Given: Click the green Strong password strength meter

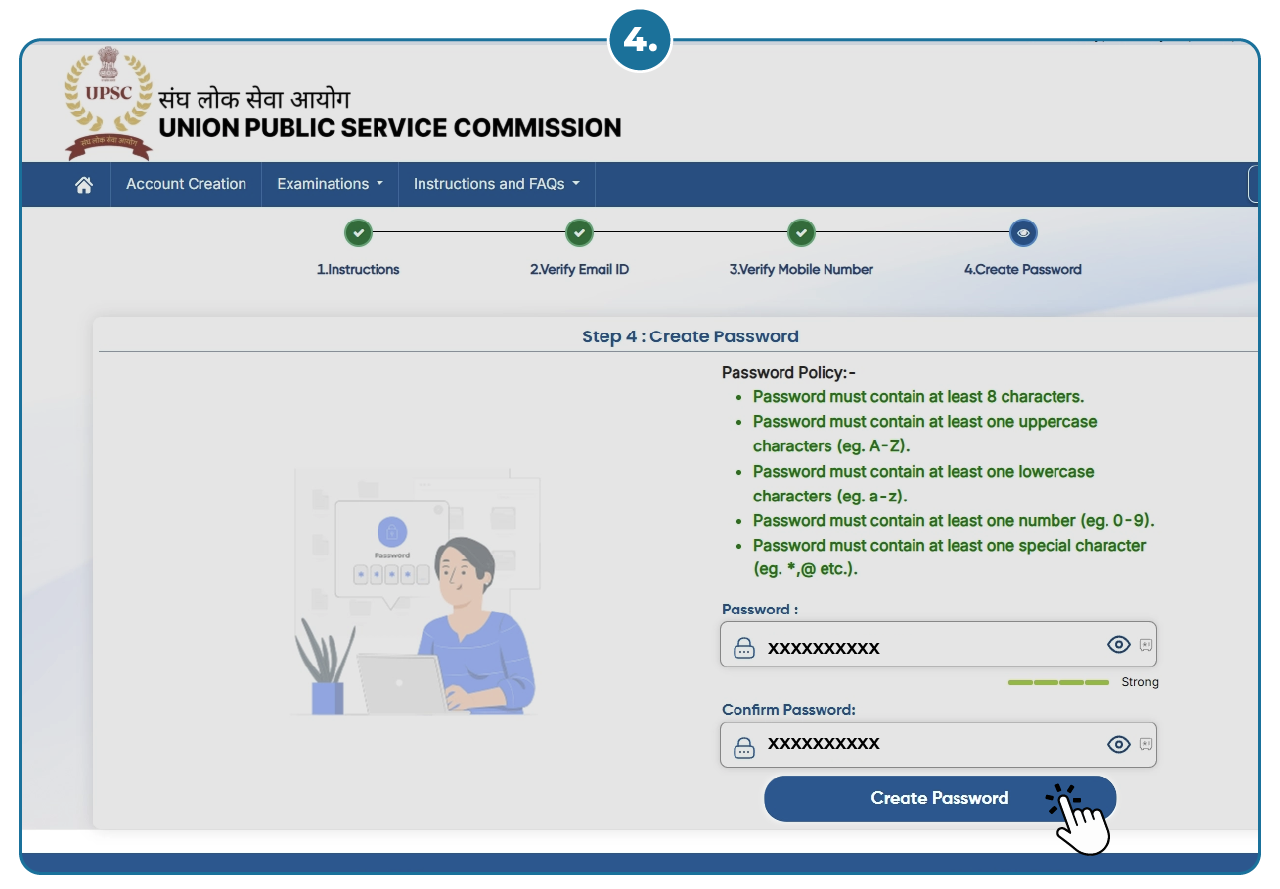Looking at the screenshot, I should [x=1059, y=681].
